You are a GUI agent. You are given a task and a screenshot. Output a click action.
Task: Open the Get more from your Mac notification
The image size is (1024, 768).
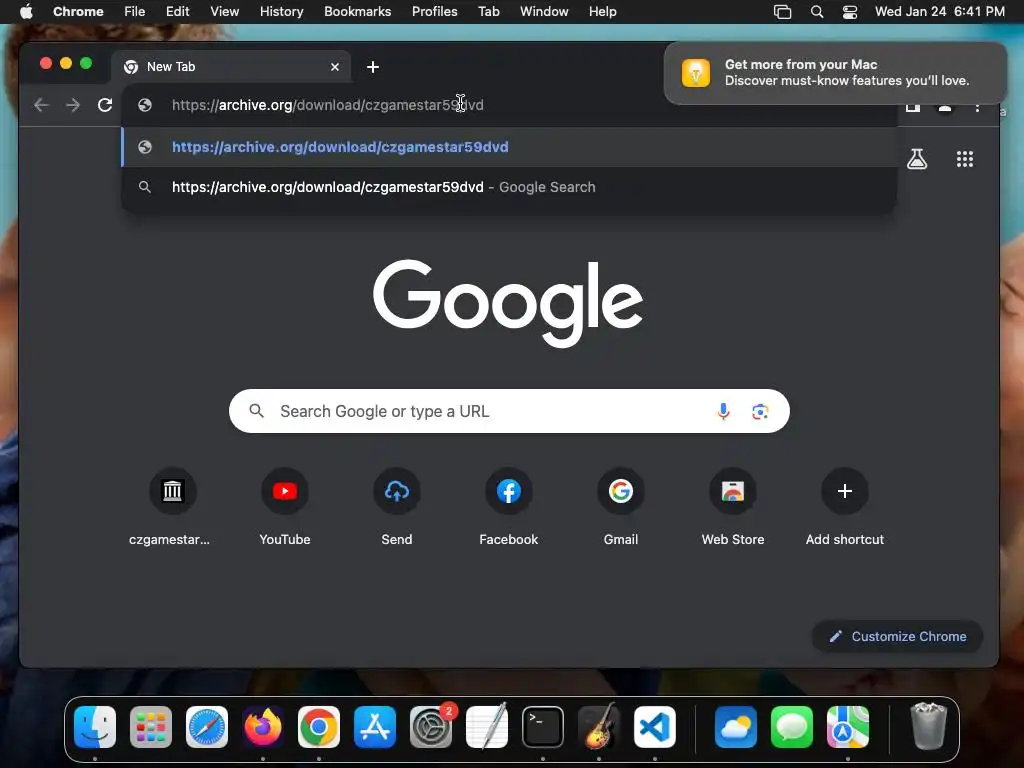pyautogui.click(x=835, y=72)
